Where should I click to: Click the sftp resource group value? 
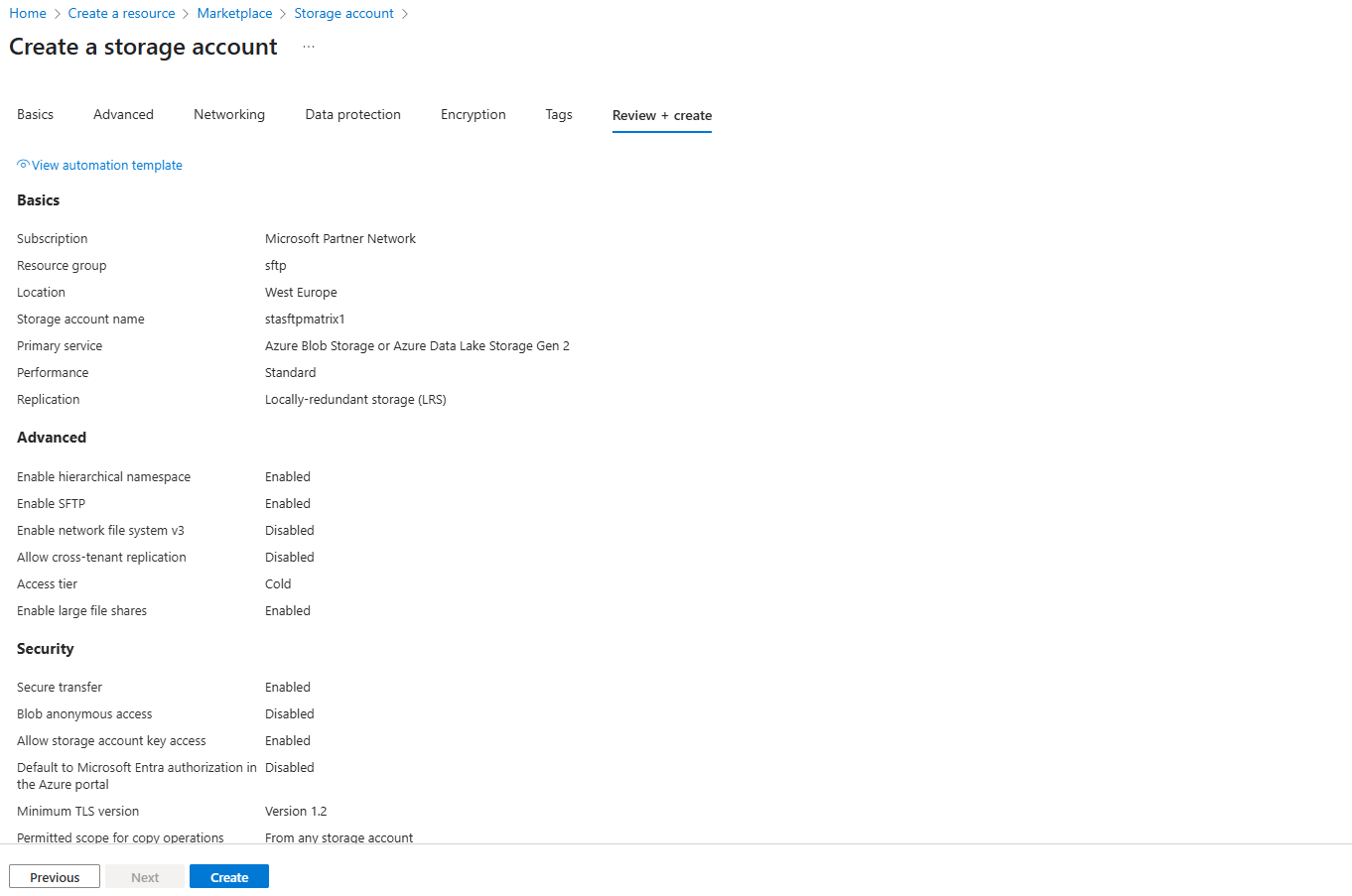tap(276, 266)
